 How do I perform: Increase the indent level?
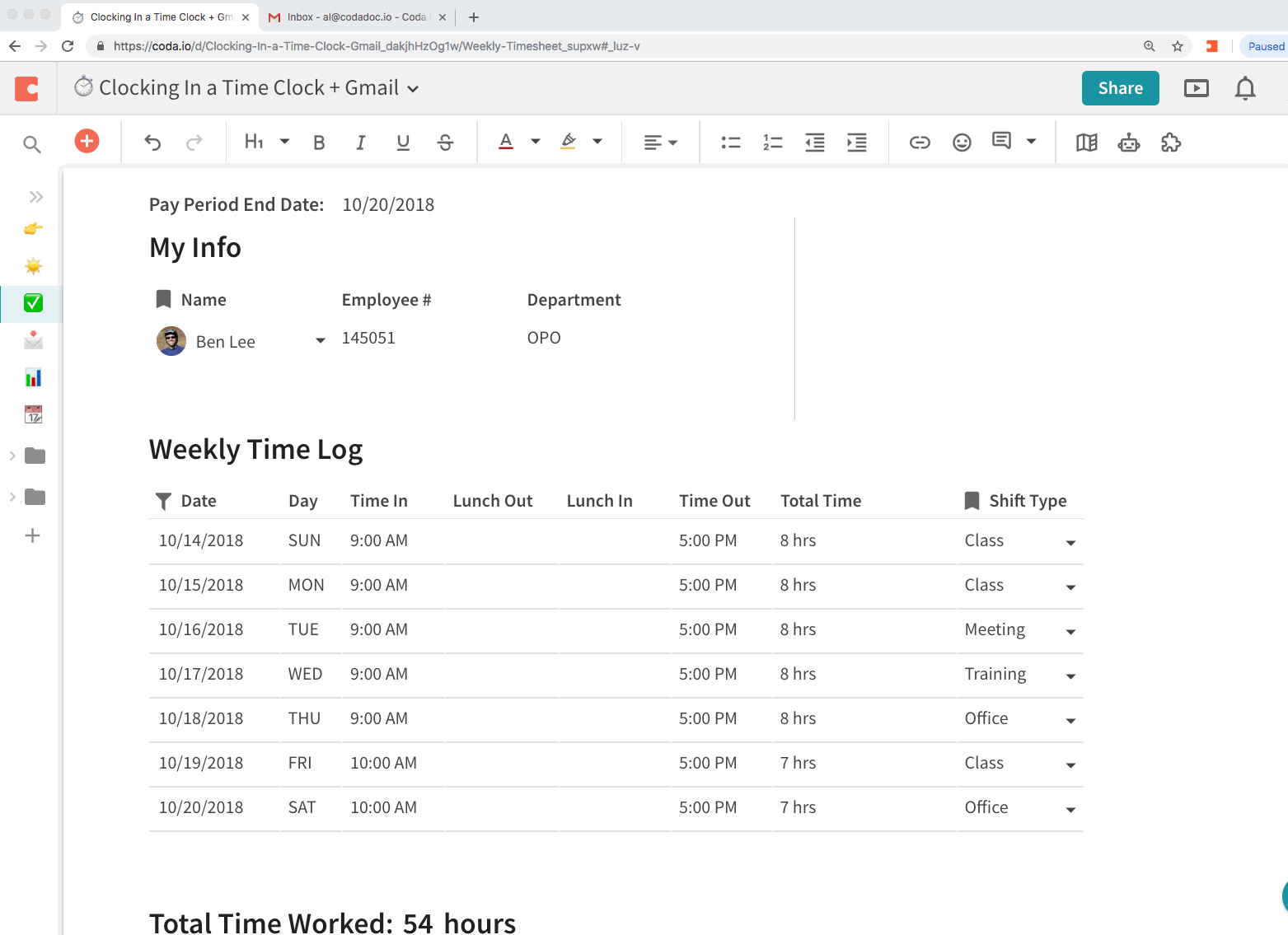(x=857, y=143)
